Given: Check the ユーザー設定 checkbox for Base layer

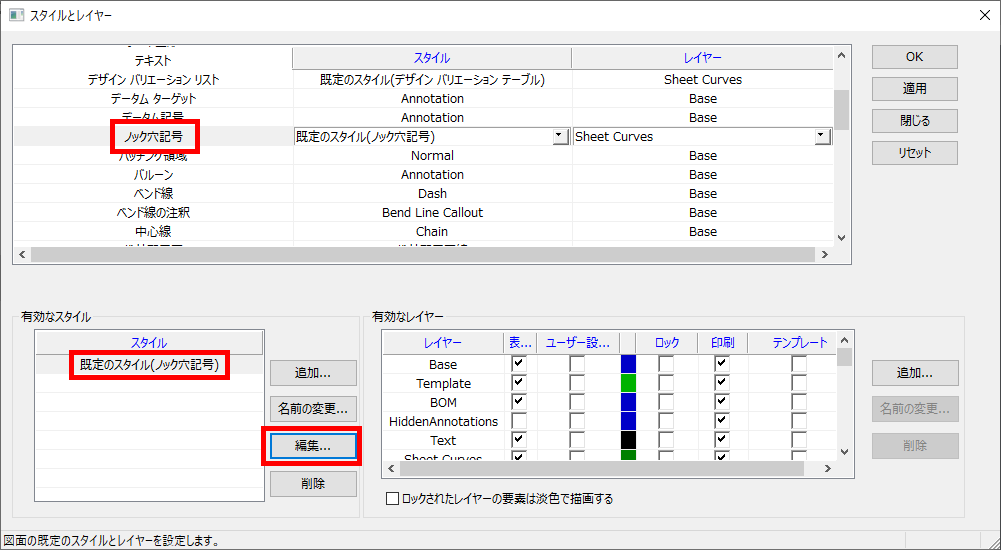Looking at the screenshot, I should [577, 364].
